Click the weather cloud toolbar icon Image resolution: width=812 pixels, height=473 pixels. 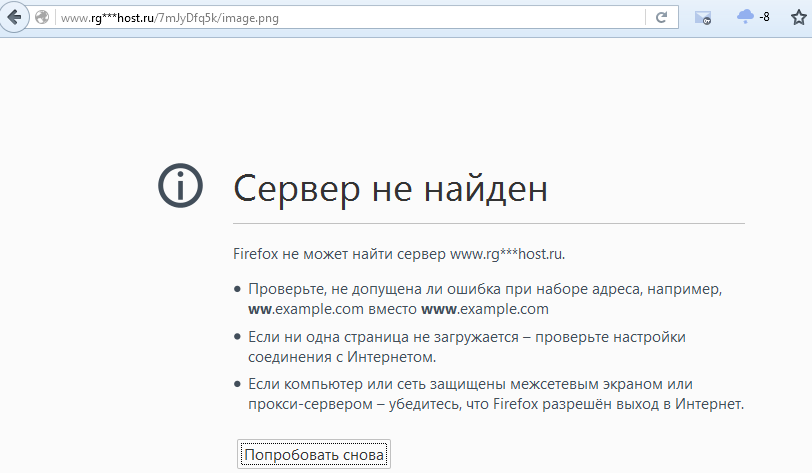pos(745,17)
